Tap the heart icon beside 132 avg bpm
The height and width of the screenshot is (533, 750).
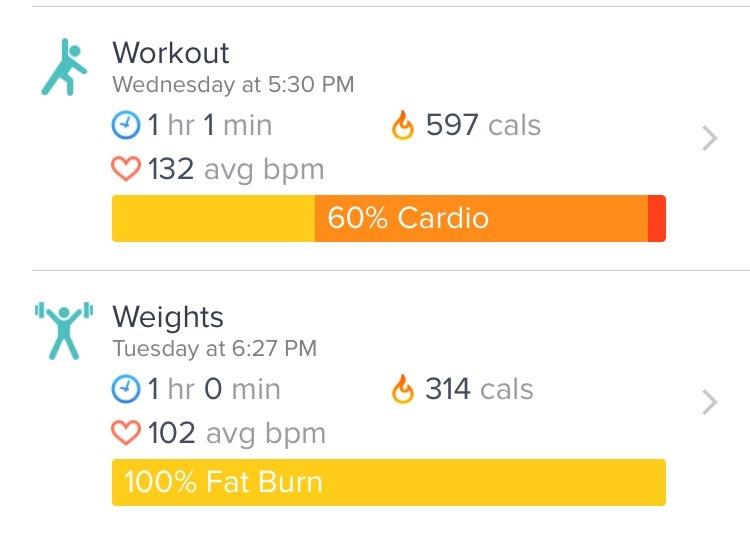(x=126, y=169)
